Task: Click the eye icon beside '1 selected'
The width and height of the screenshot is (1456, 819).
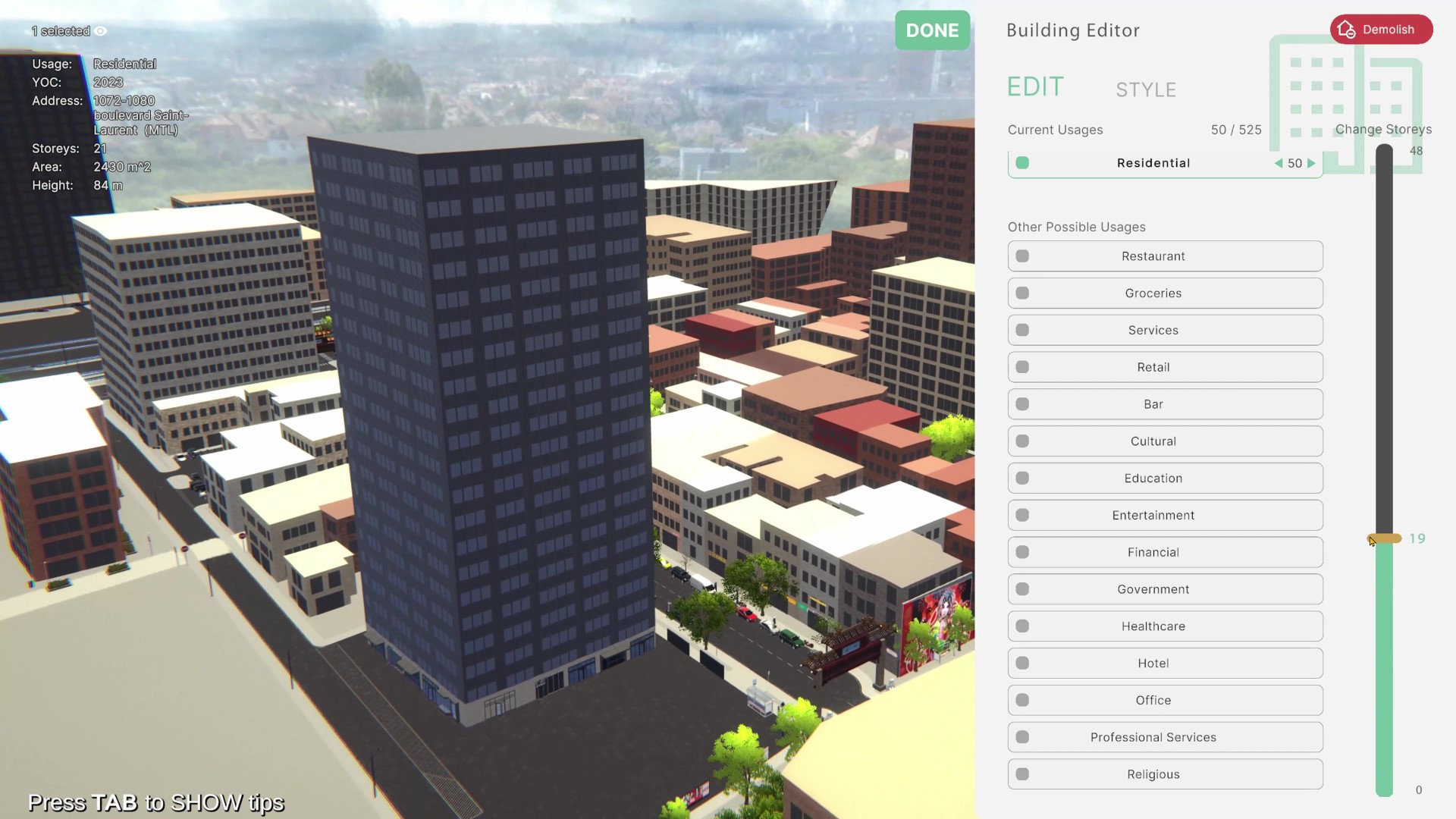Action: [101, 31]
